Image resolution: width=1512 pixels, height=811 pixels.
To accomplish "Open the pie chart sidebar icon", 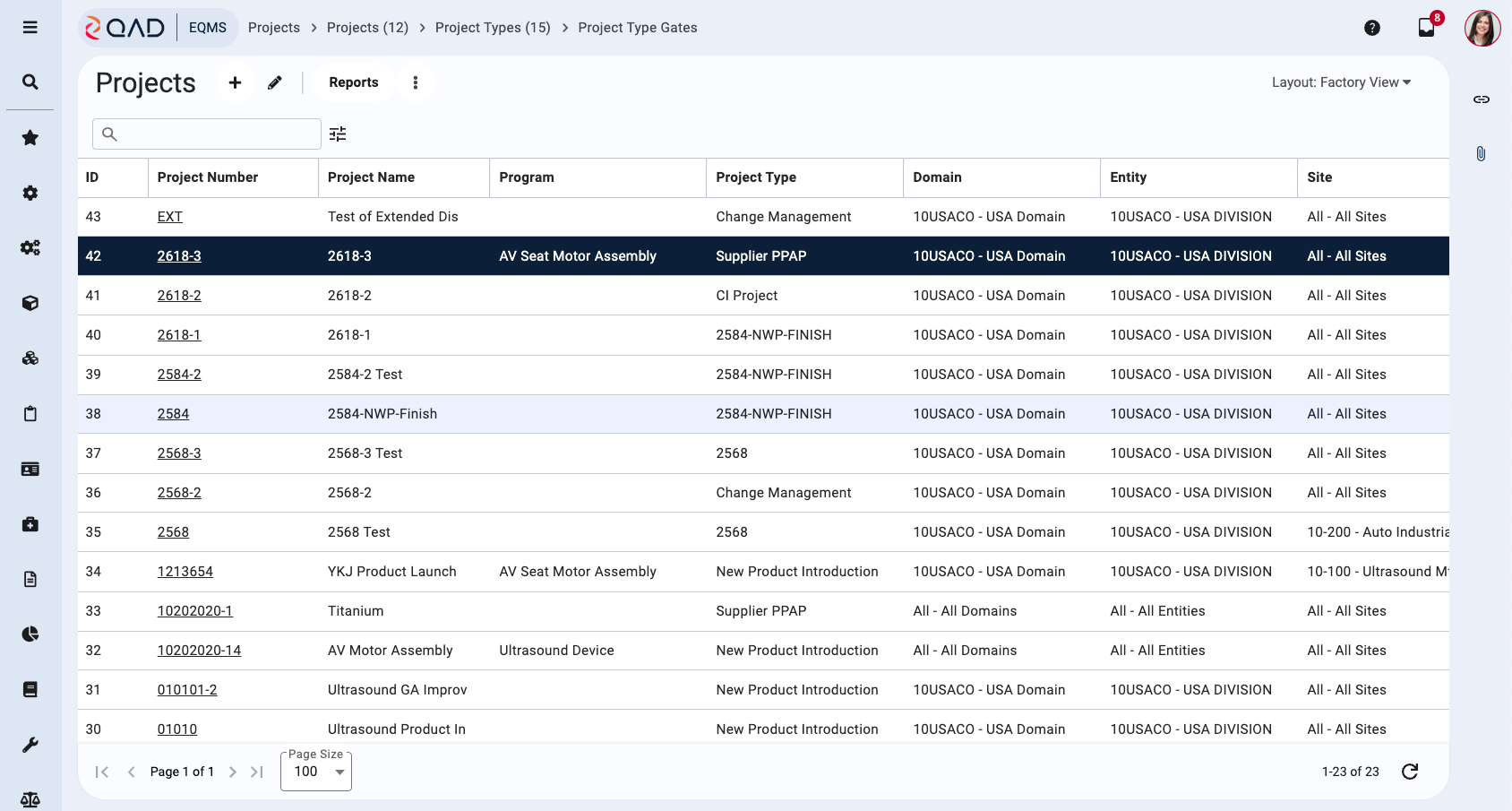I will click(x=30, y=634).
